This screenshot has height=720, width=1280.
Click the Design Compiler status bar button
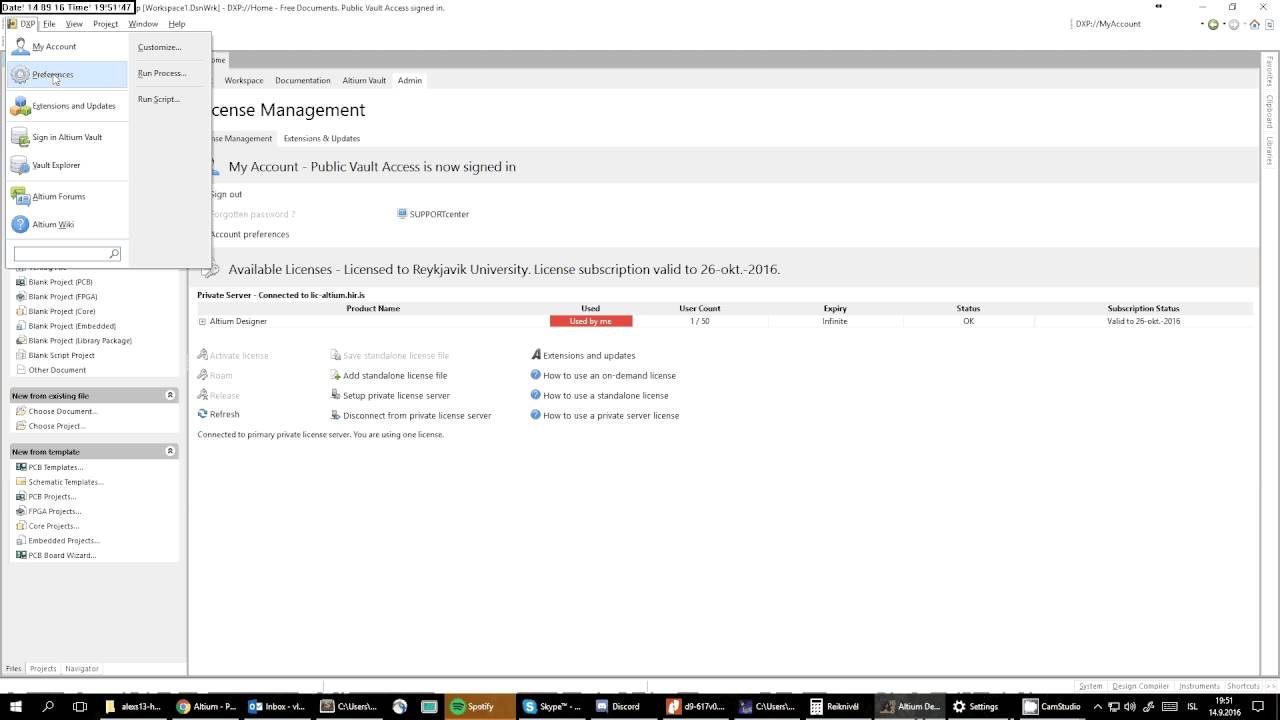coord(1140,686)
